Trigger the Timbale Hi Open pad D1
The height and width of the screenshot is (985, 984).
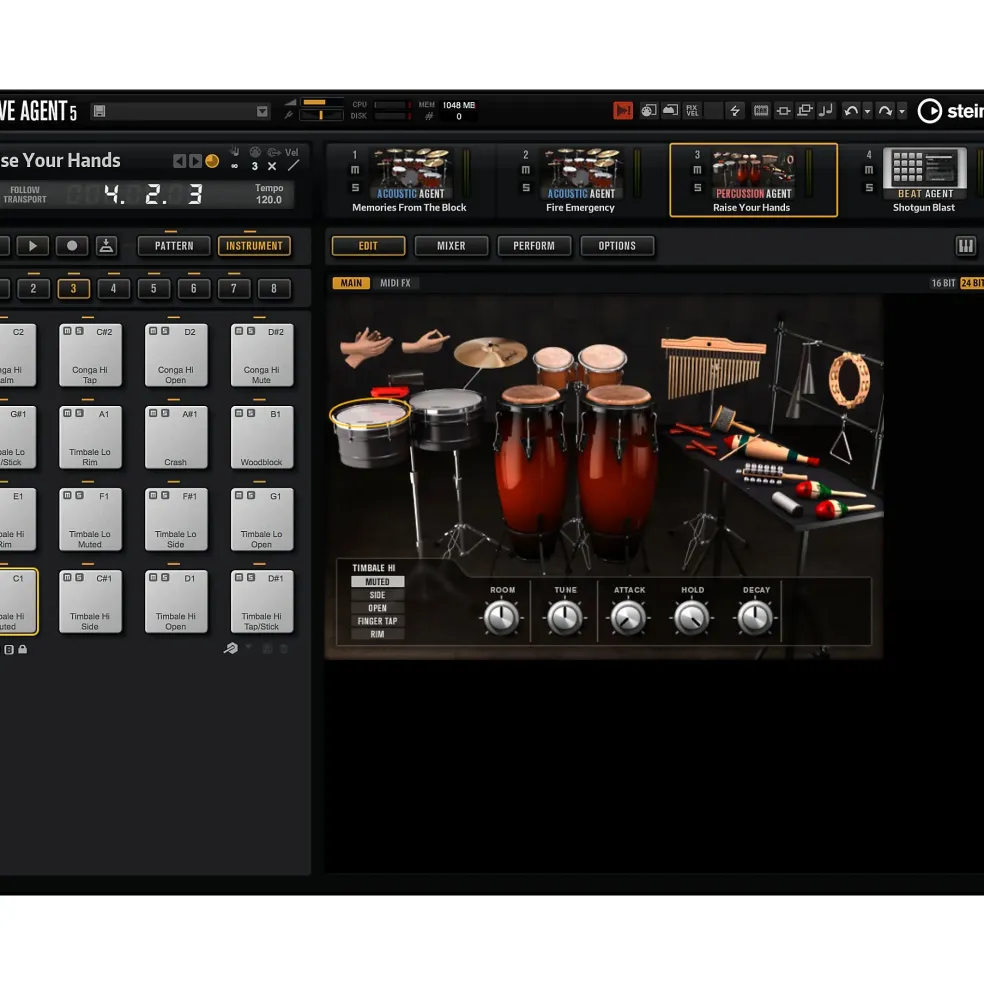point(176,602)
